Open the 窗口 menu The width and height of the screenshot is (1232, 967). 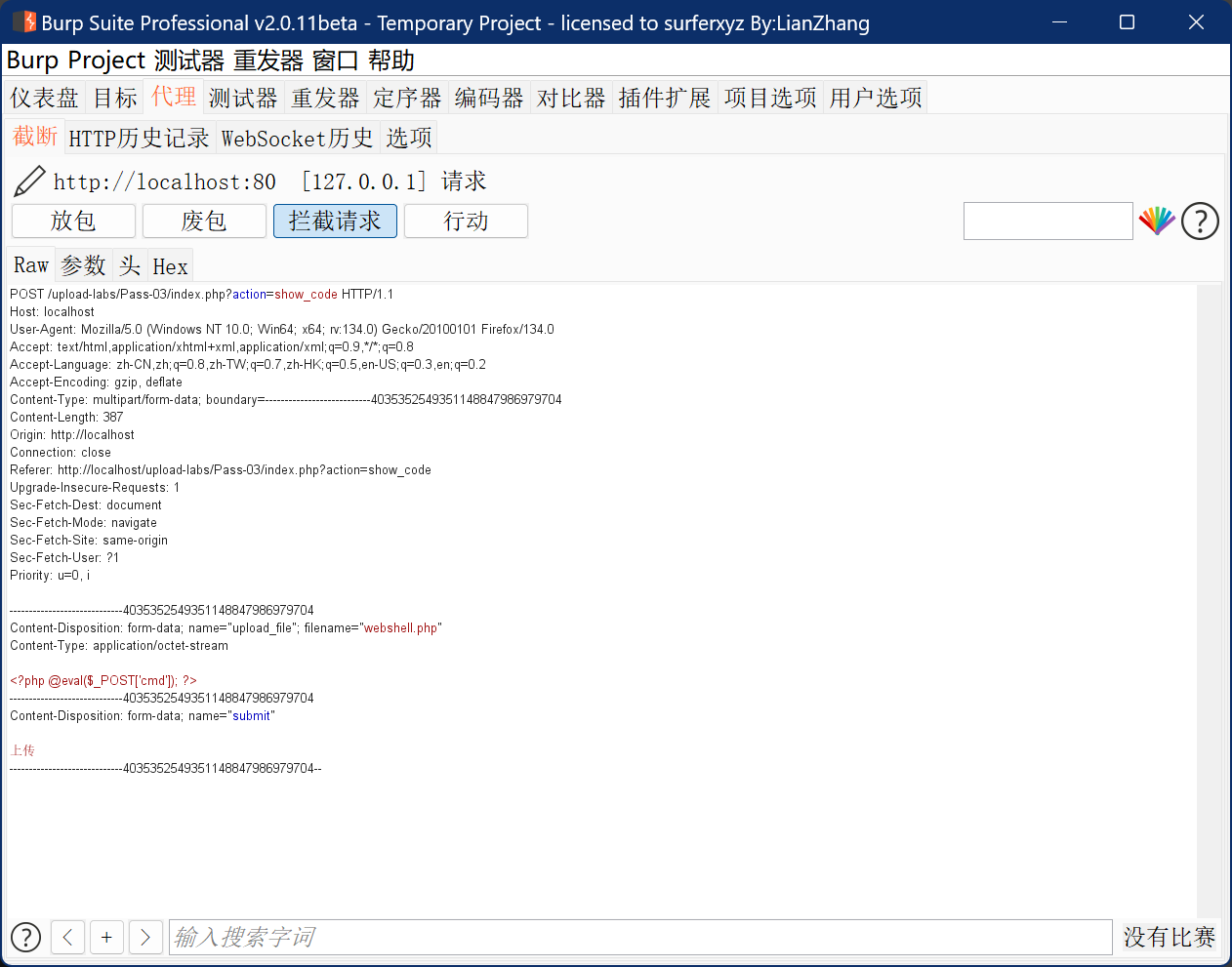coord(336,60)
